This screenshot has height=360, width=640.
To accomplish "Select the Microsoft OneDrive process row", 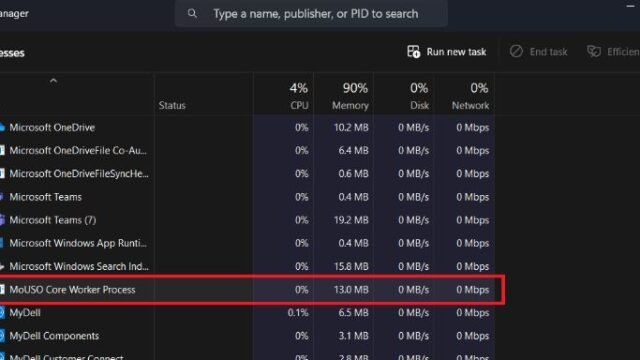I will click(x=247, y=127).
